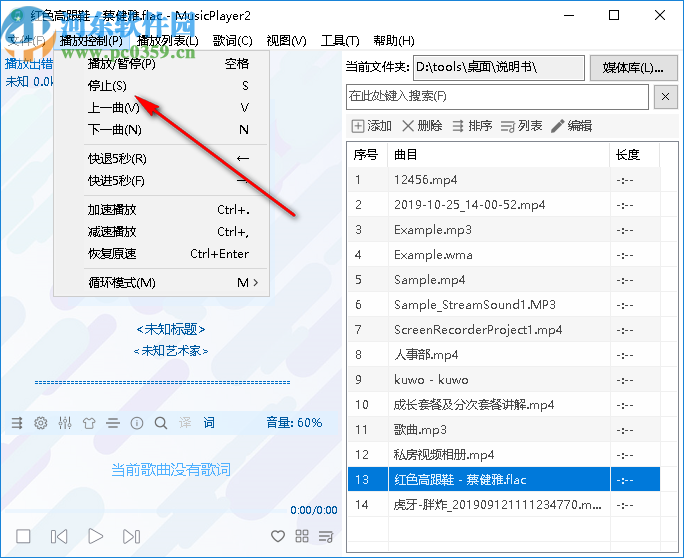Select the 人事部.mp4 track
Viewport: 684px width, 558px height.
click(x=504, y=355)
